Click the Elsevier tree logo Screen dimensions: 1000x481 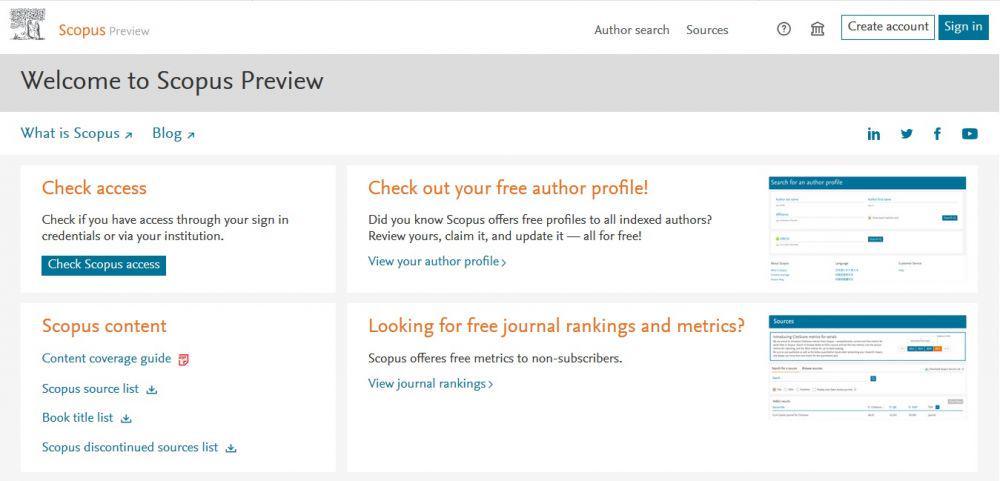[x=27, y=24]
